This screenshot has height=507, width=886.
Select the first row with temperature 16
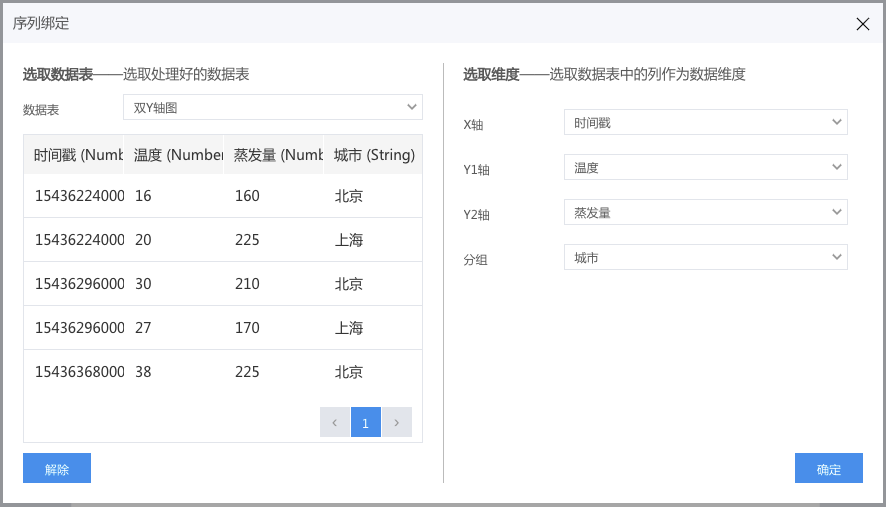click(223, 196)
